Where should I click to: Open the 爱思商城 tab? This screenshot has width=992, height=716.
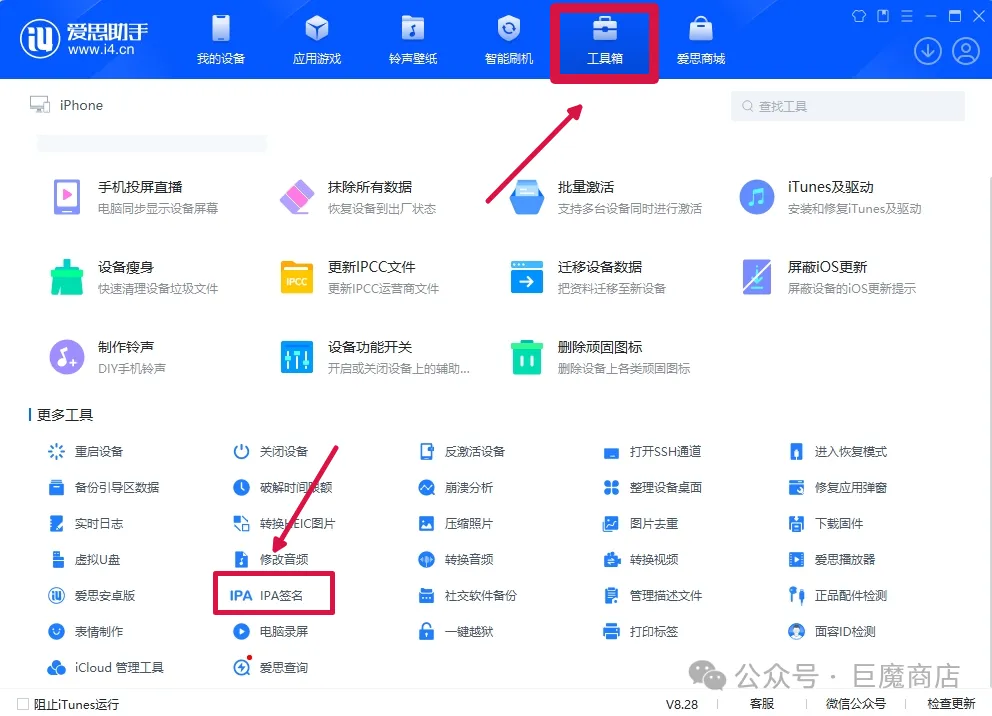(x=700, y=40)
